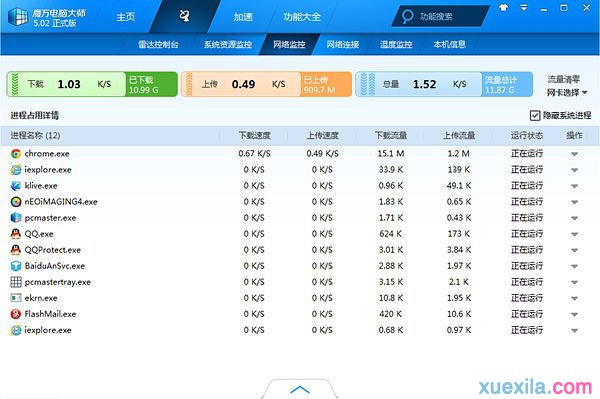Screen dimensions: 600x399
Task: Click the 已下载 10.99 G total
Action: click(151, 84)
